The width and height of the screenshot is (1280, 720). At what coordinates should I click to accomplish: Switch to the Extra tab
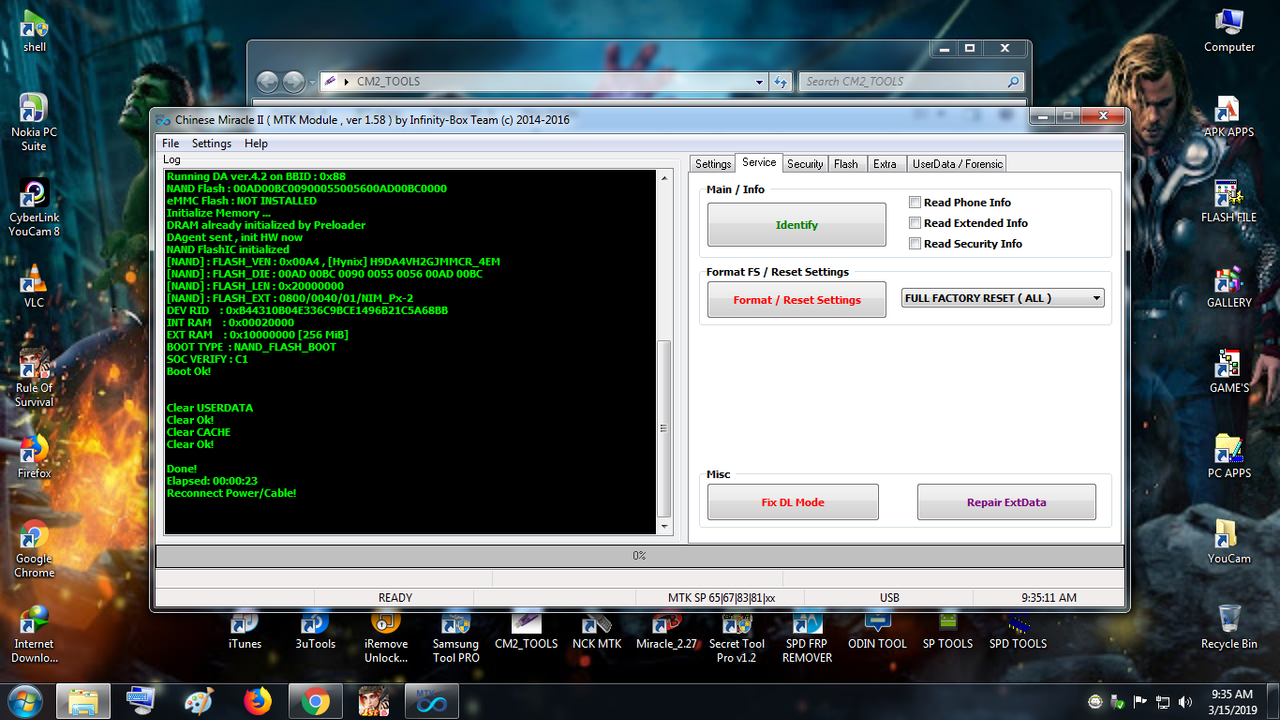885,164
